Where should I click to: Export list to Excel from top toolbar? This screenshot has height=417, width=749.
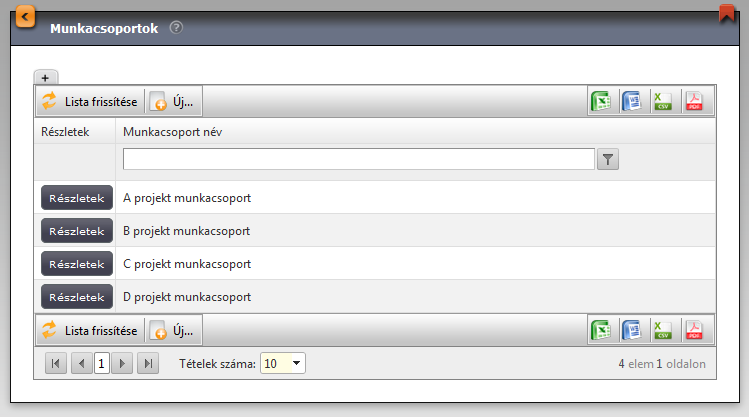coord(601,101)
